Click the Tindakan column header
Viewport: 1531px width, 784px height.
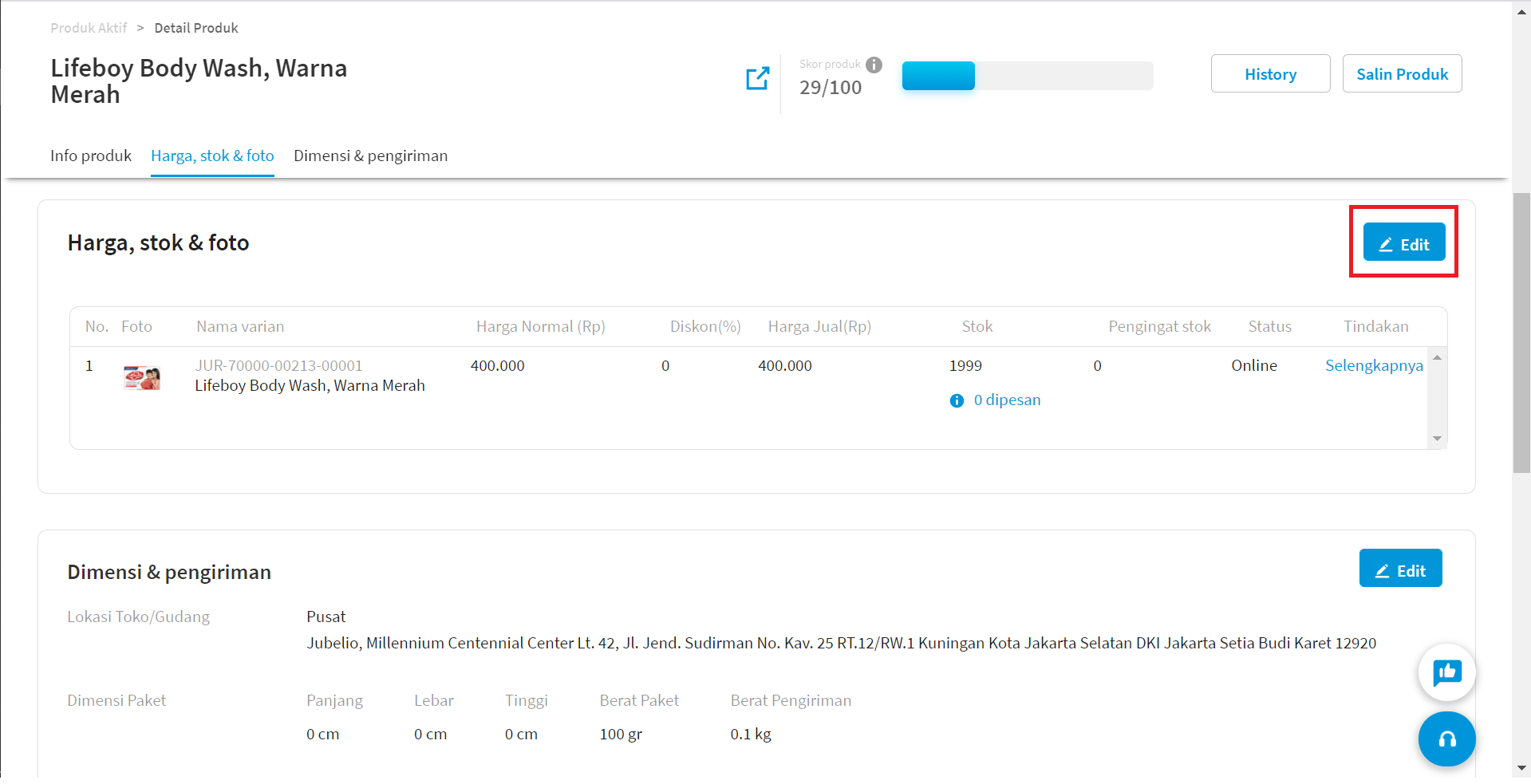[x=1375, y=326]
